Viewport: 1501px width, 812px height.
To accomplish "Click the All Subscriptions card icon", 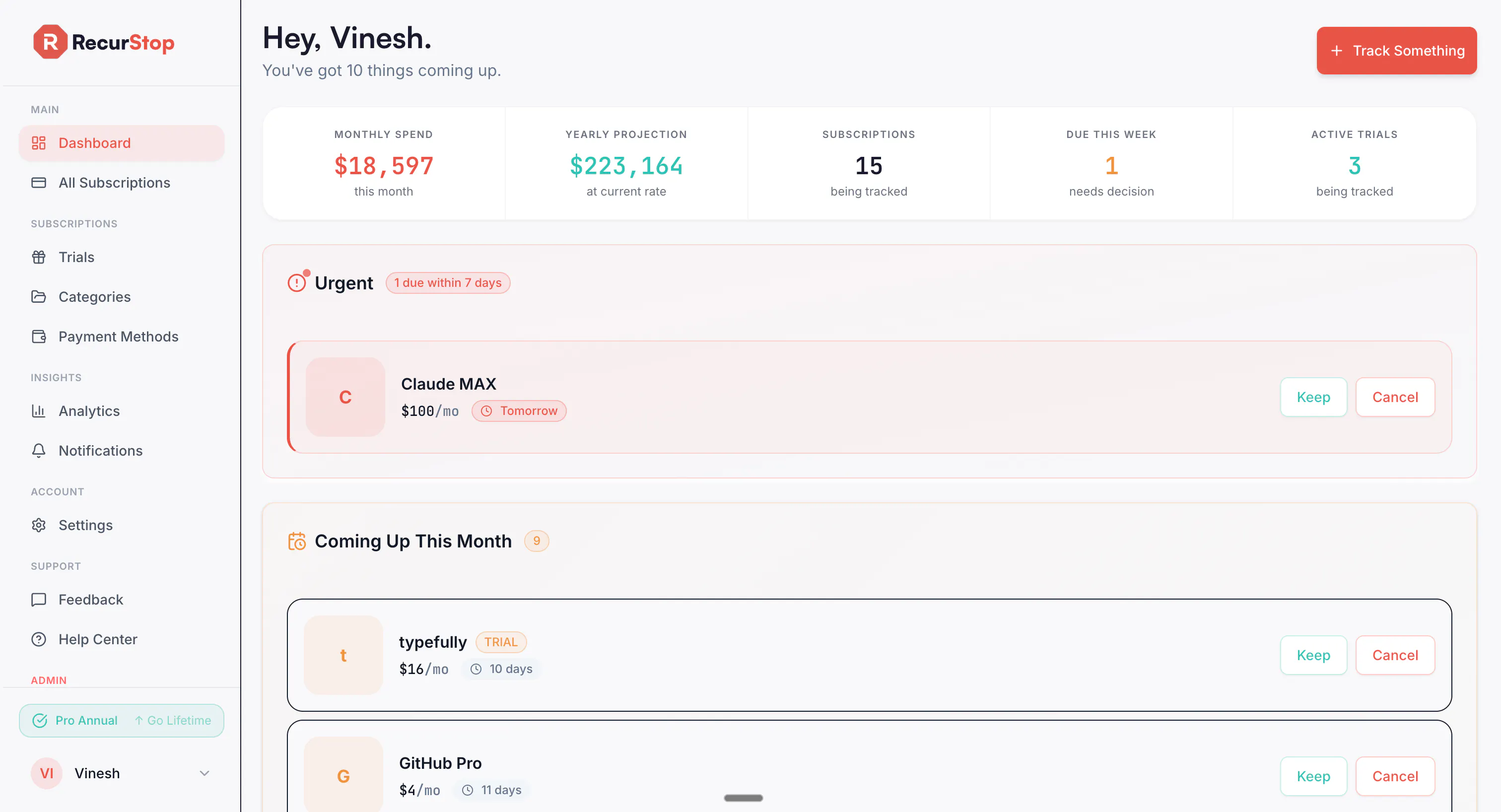I will (x=38, y=182).
